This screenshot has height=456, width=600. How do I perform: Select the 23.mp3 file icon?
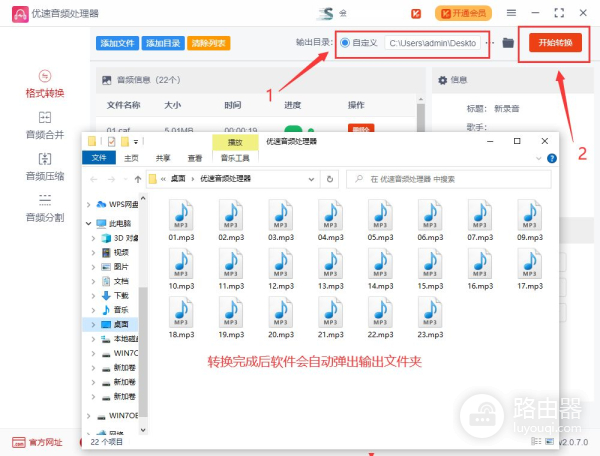pos(430,312)
